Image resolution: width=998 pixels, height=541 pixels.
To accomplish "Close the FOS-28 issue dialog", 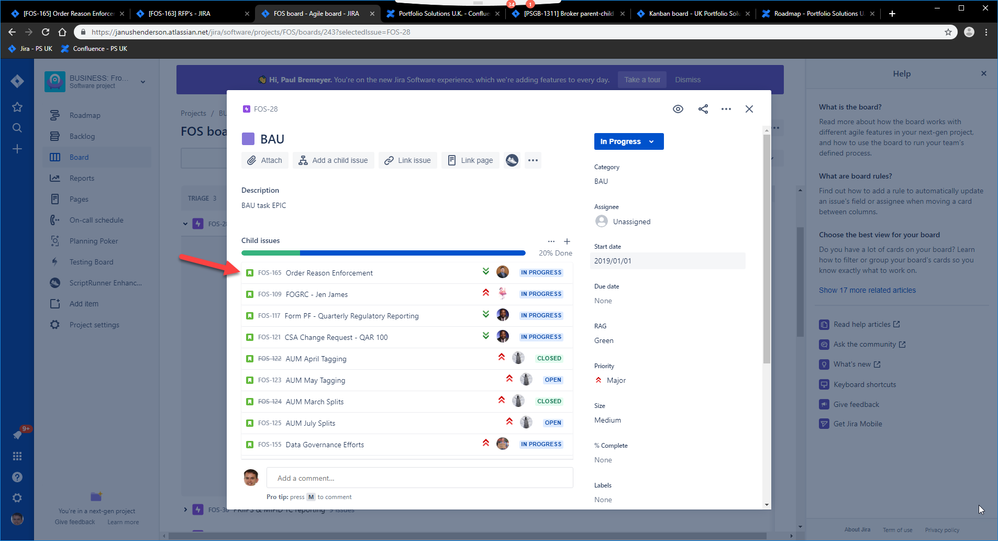I will 749,109.
